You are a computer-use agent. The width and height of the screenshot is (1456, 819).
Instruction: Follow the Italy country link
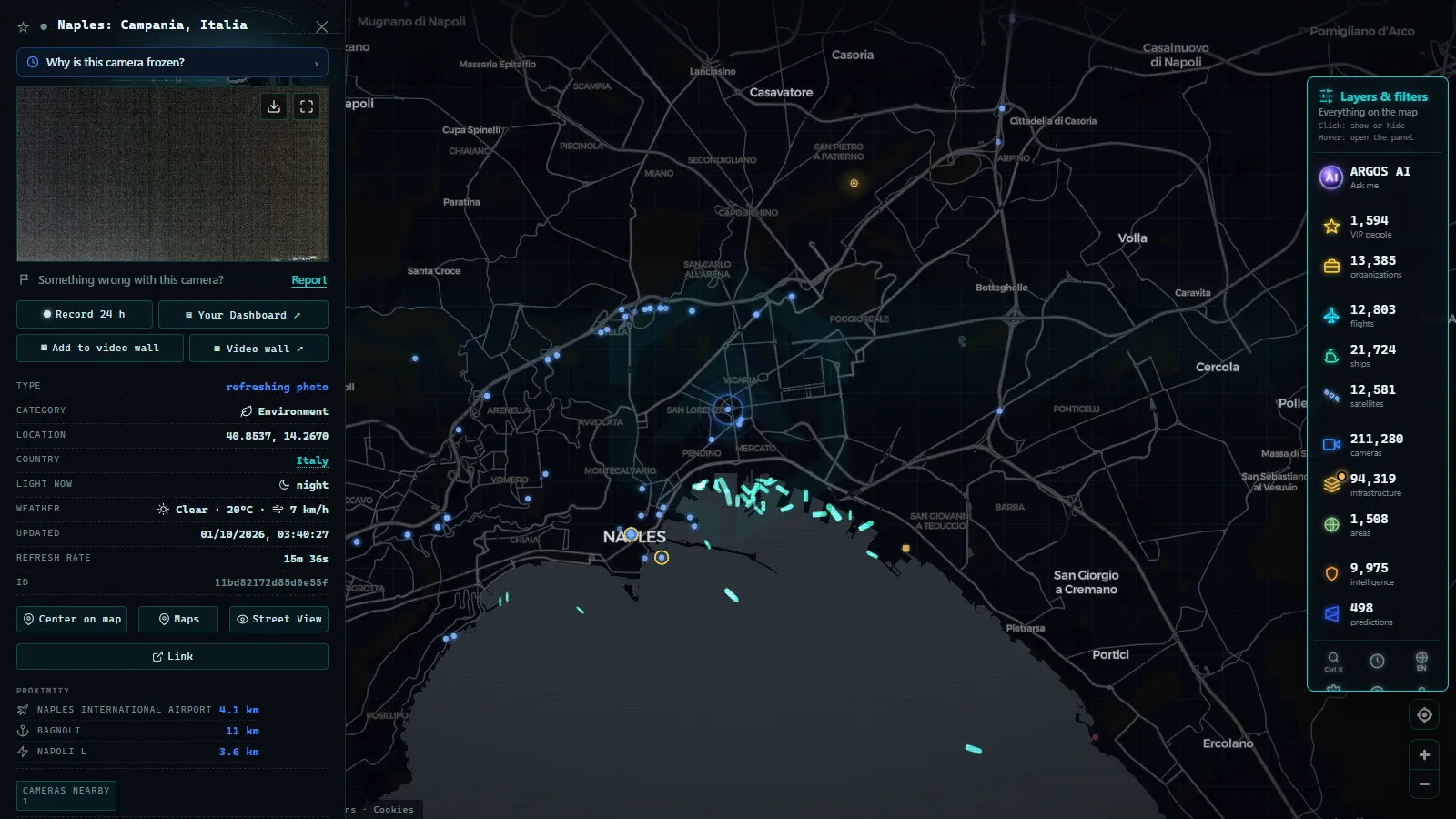pos(312,460)
